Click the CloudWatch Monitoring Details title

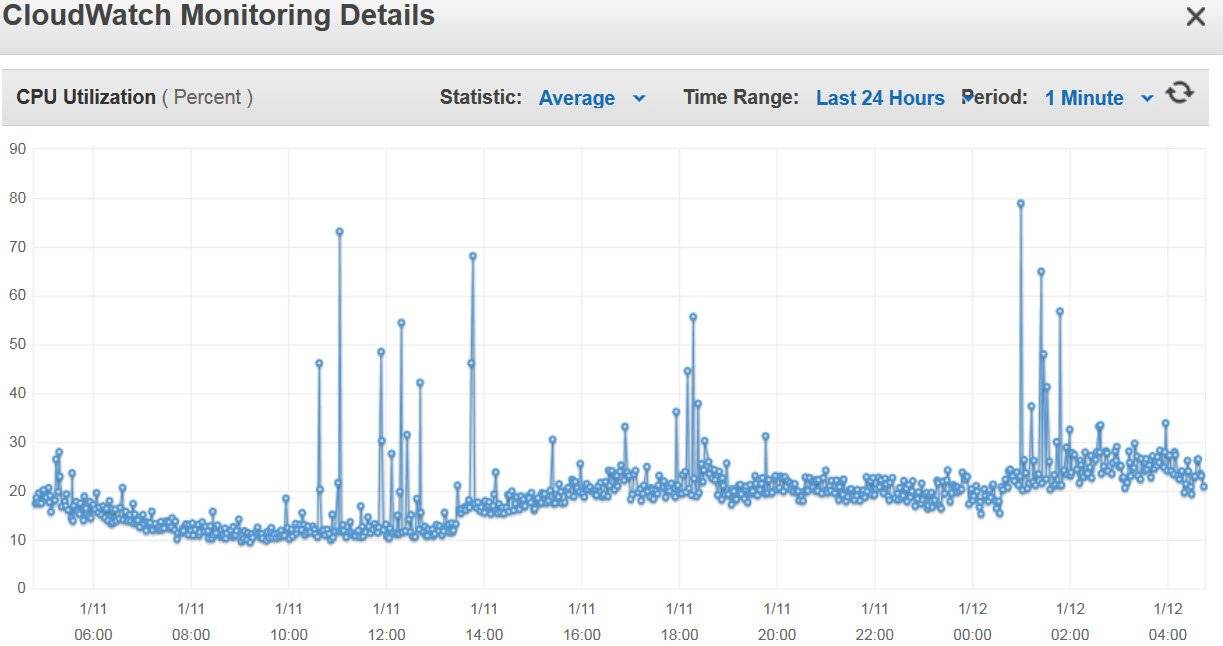coord(218,15)
